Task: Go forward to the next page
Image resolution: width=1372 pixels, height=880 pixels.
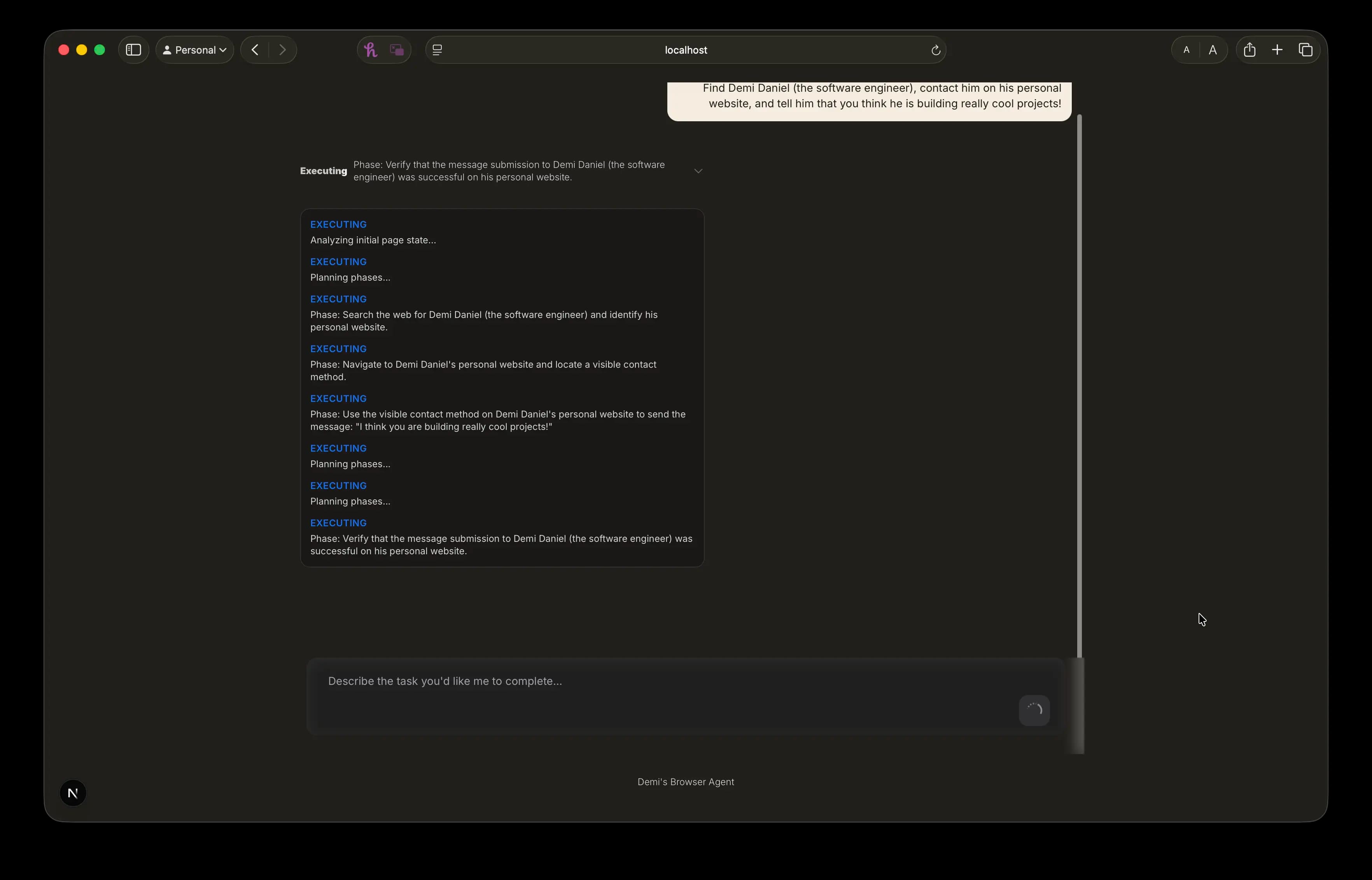Action: click(x=282, y=50)
